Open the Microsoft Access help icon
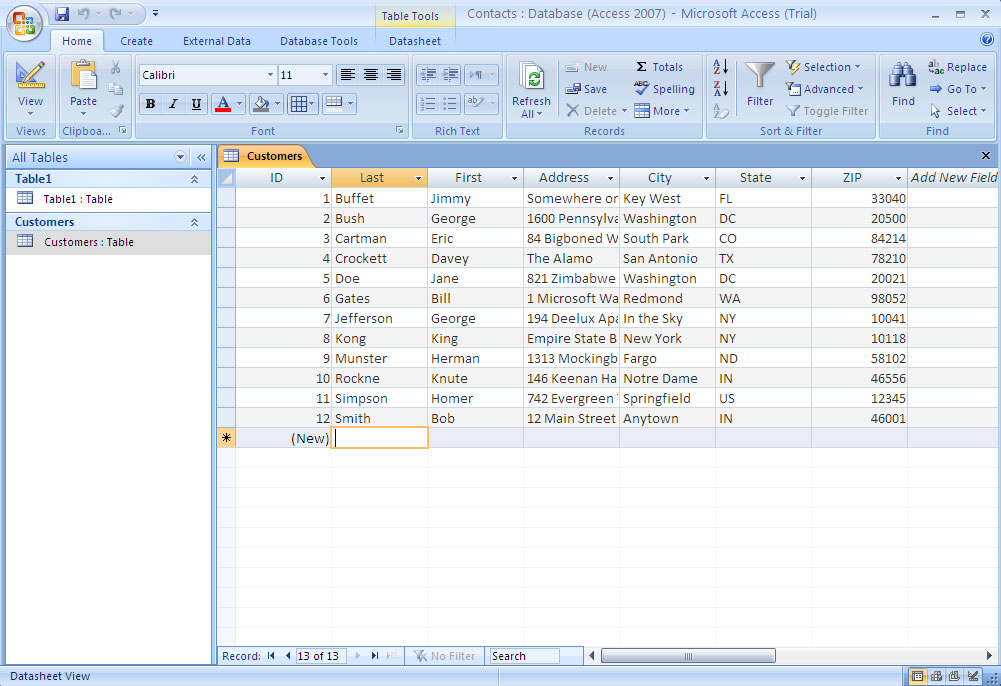This screenshot has width=1001, height=686. [x=986, y=40]
